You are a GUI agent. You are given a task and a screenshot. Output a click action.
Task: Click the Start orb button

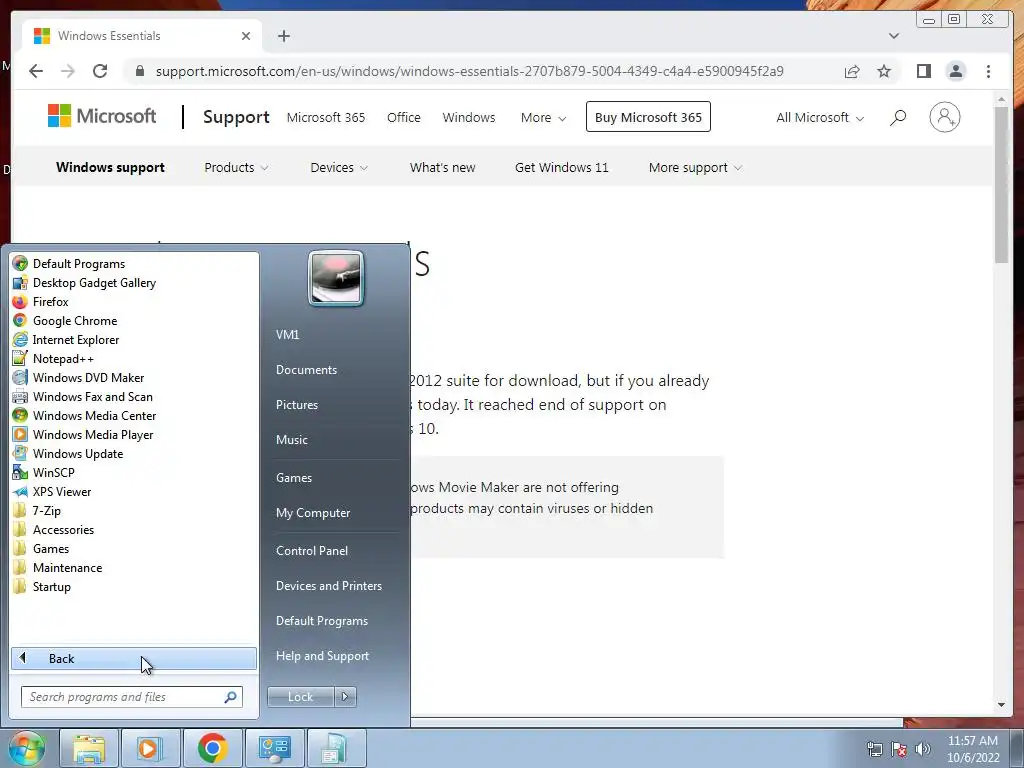[x=26, y=748]
